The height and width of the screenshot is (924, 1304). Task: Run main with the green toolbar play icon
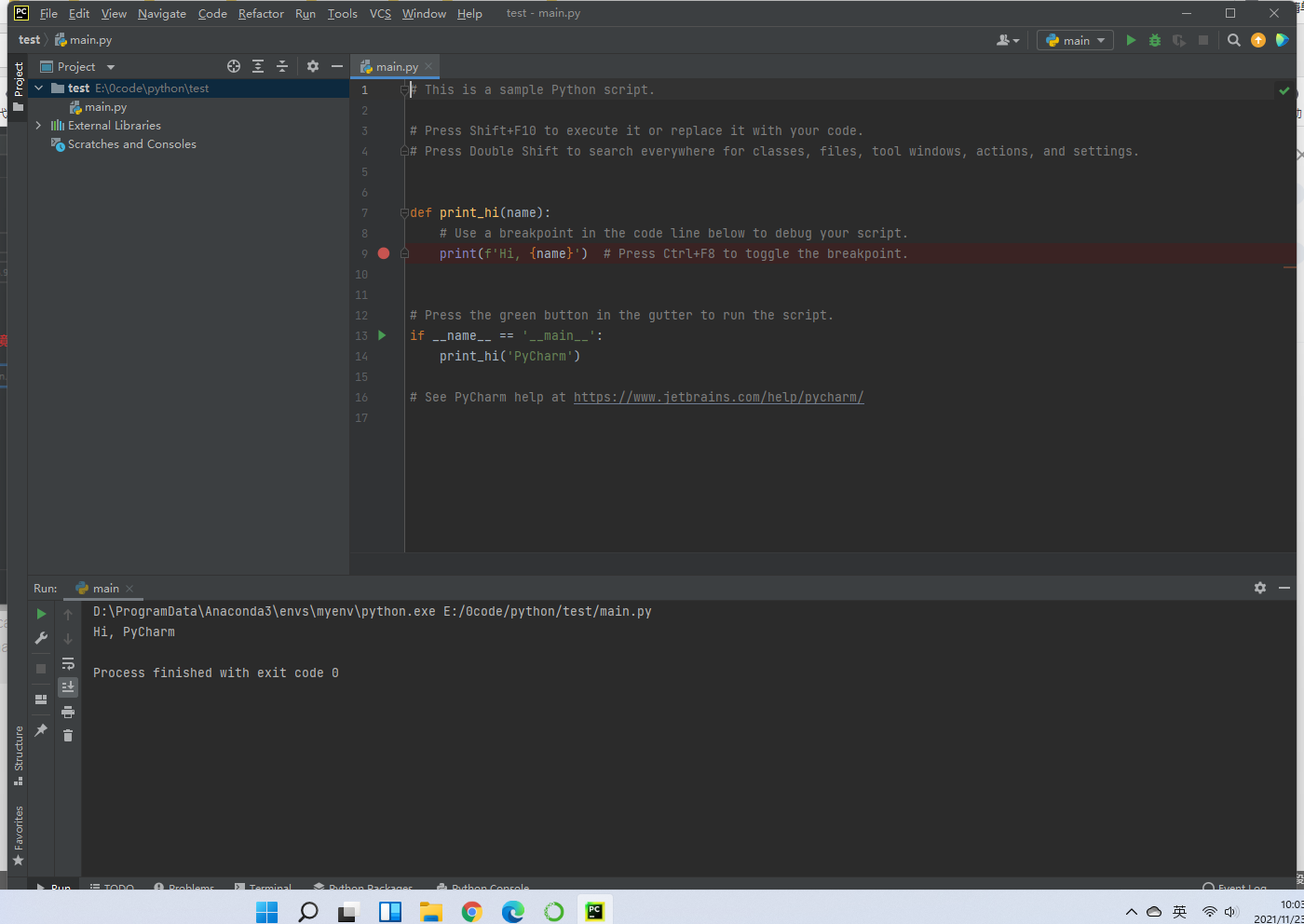(1131, 40)
